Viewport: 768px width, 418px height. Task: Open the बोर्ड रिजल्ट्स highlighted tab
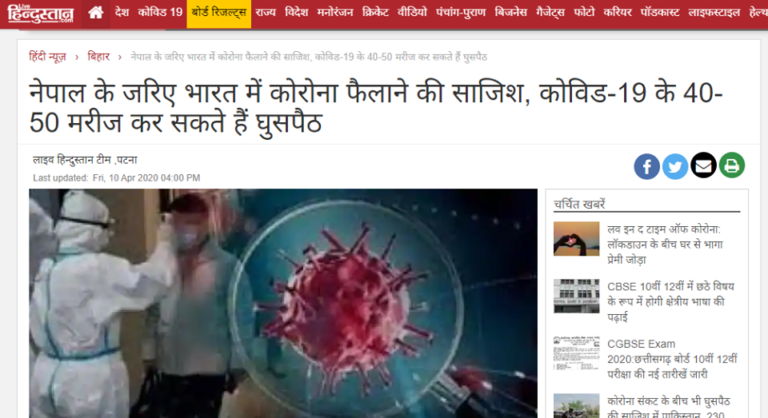[219, 13]
